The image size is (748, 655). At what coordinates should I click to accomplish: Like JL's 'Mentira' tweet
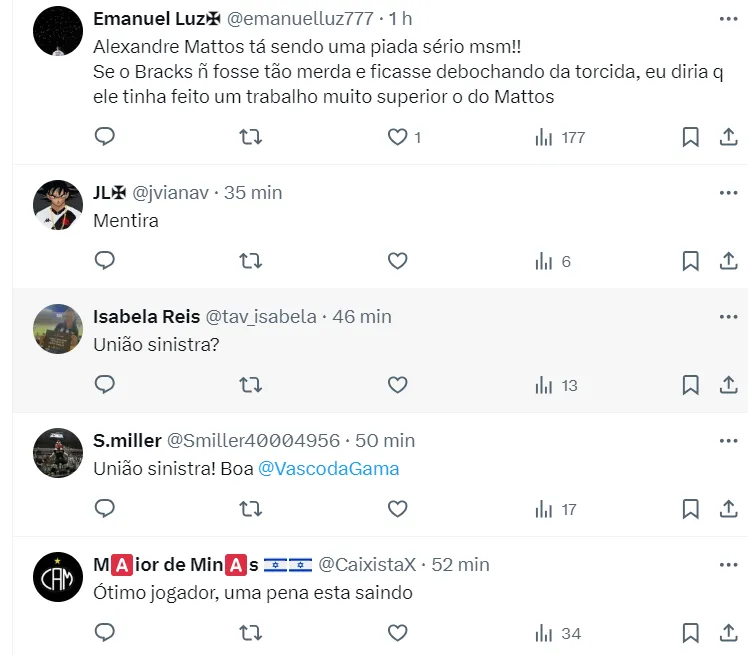398,261
